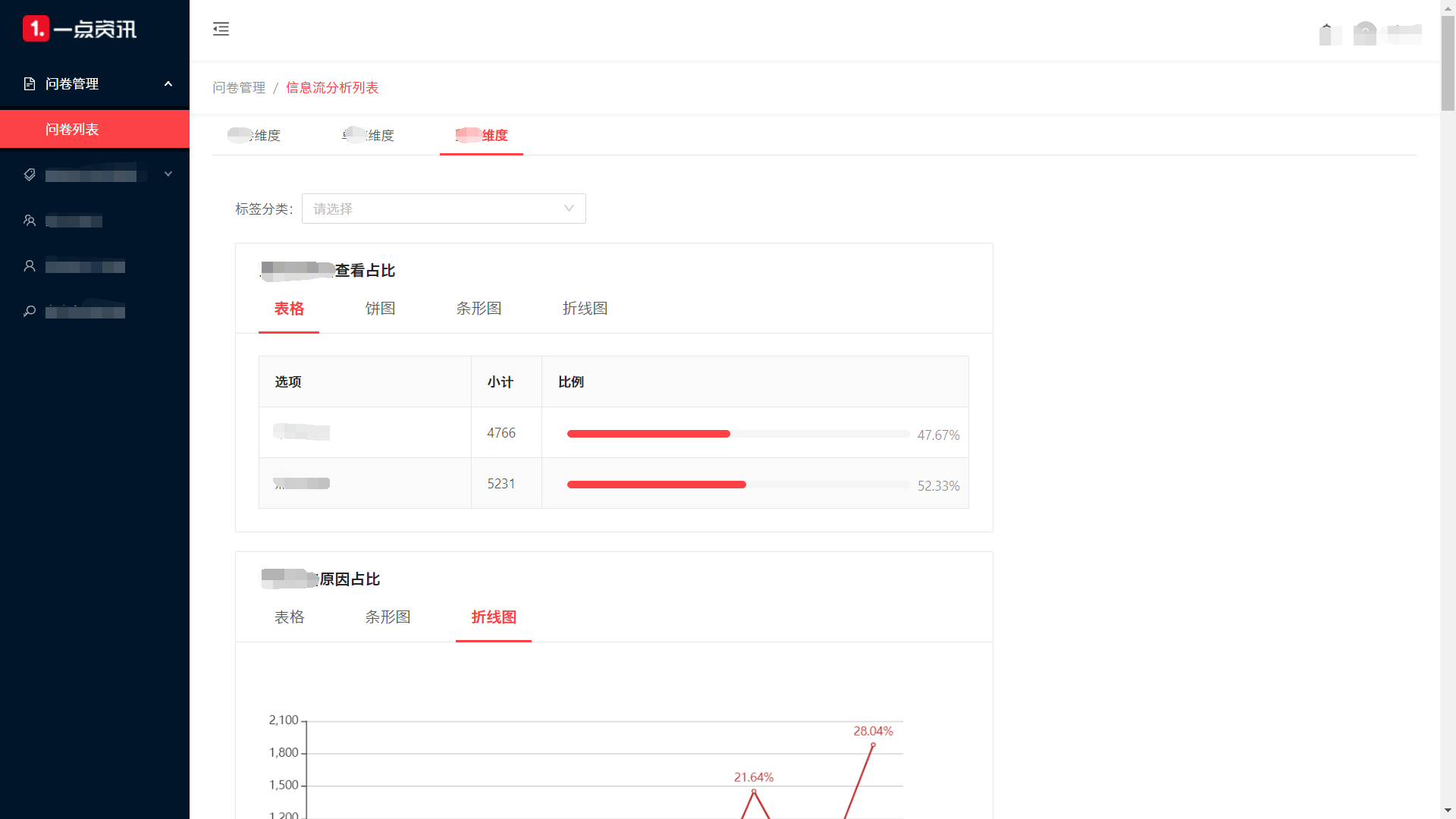Select the active red 维度 tab

tap(482, 135)
